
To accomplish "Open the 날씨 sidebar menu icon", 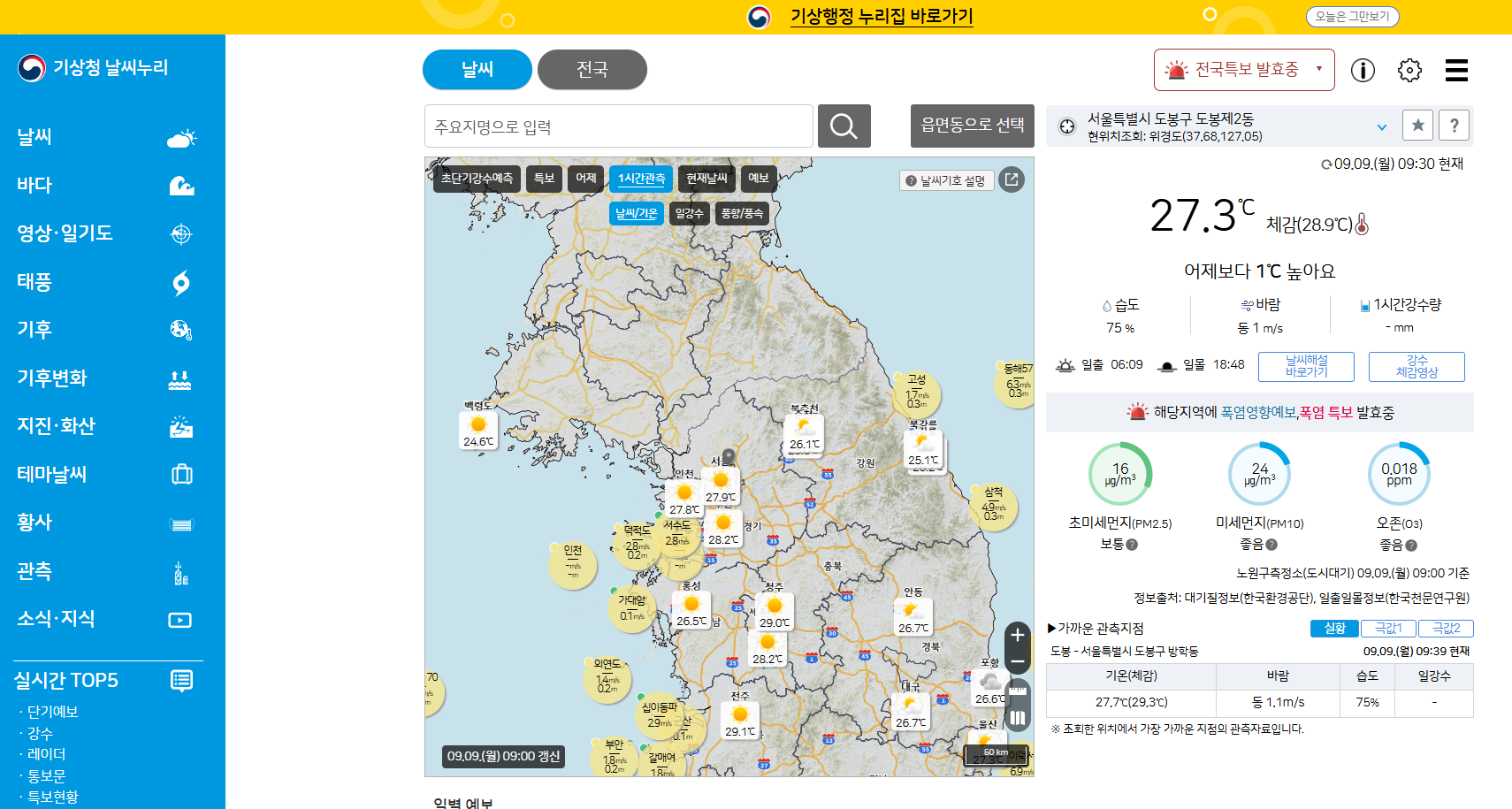I will point(181,138).
